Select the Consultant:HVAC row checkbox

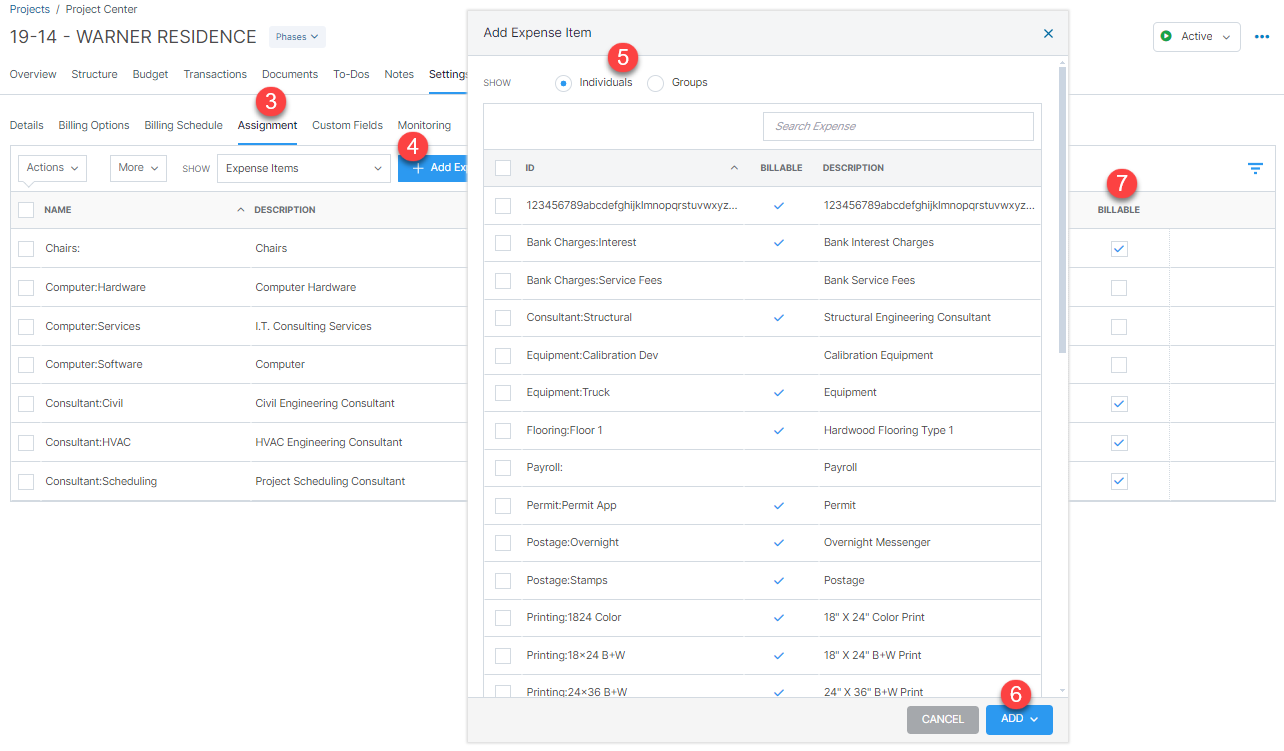pyautogui.click(x=26, y=443)
